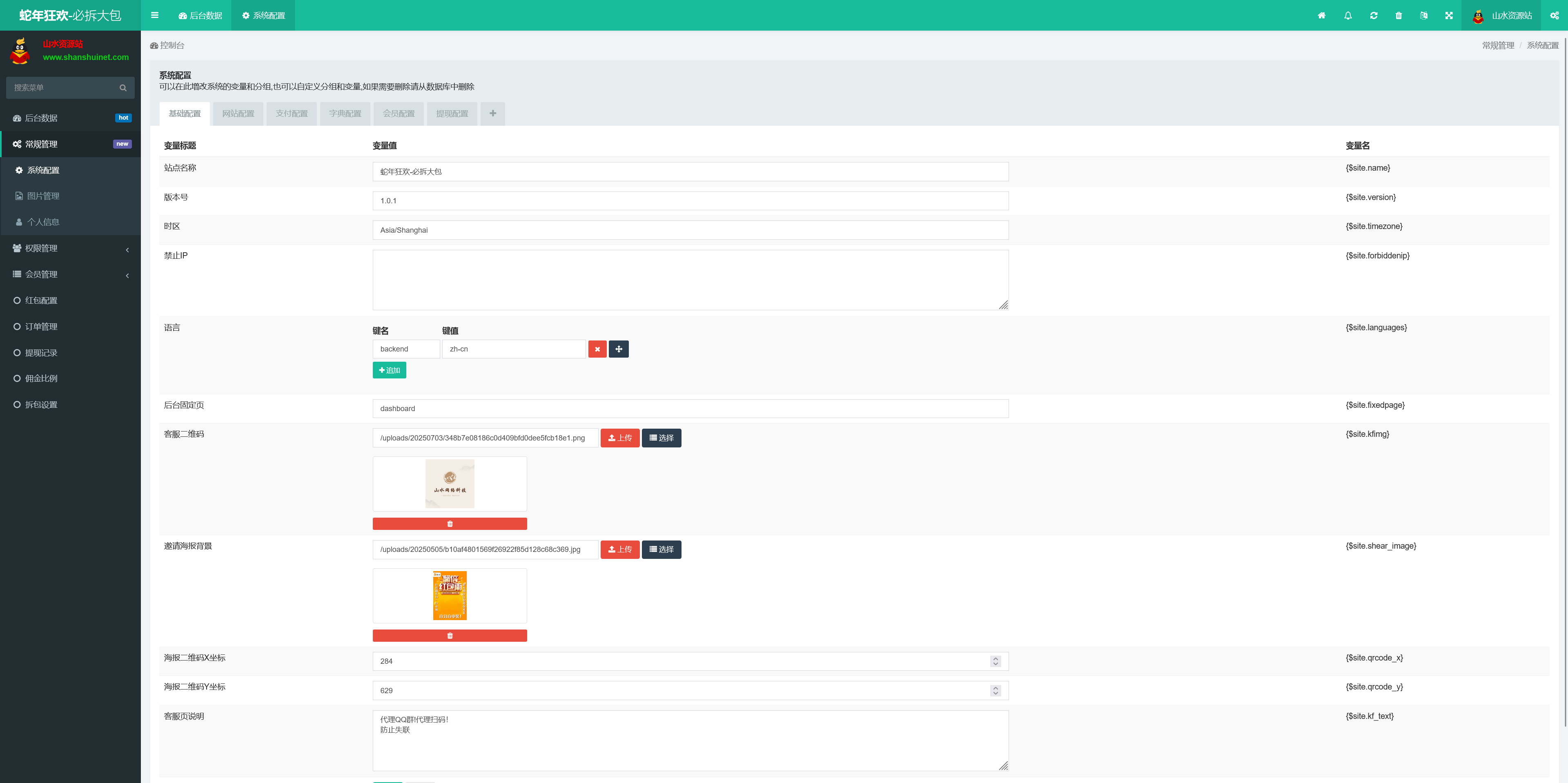Click the refresh icon in header
The image size is (1568, 783).
(x=1373, y=16)
